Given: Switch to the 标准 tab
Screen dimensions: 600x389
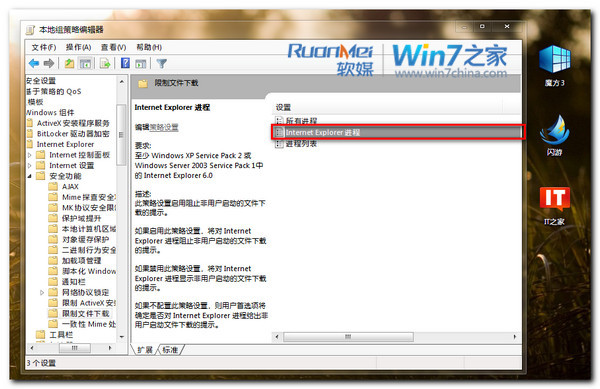Looking at the screenshot, I should tap(170, 350).
